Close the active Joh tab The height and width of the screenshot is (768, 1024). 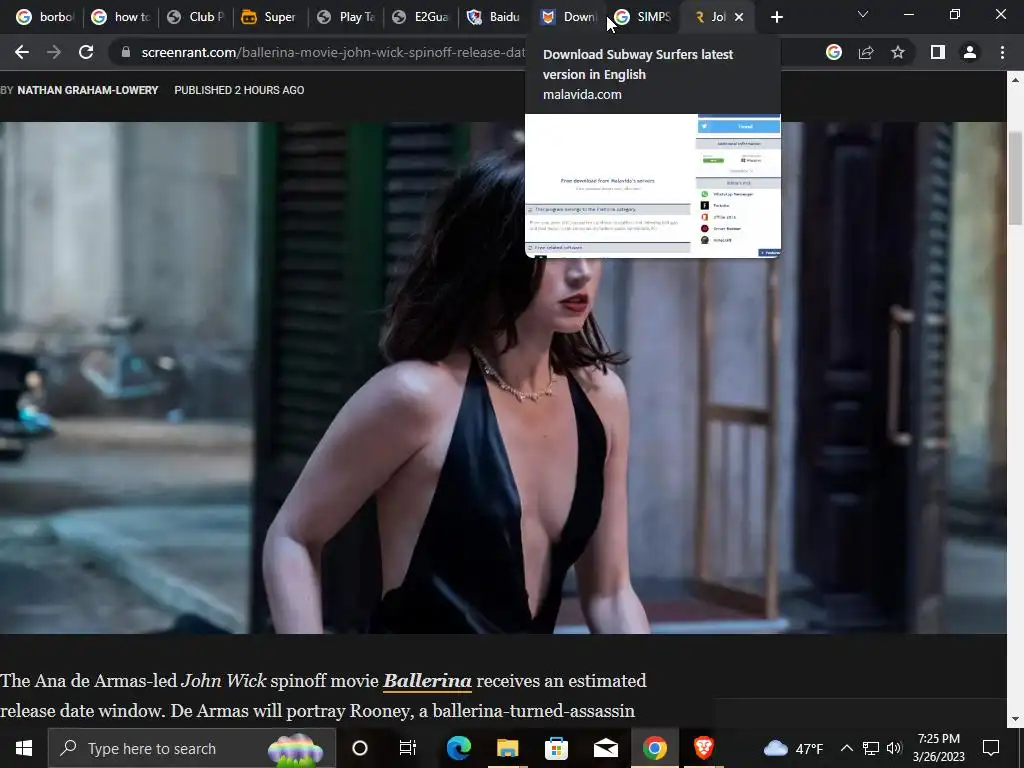pos(739,17)
